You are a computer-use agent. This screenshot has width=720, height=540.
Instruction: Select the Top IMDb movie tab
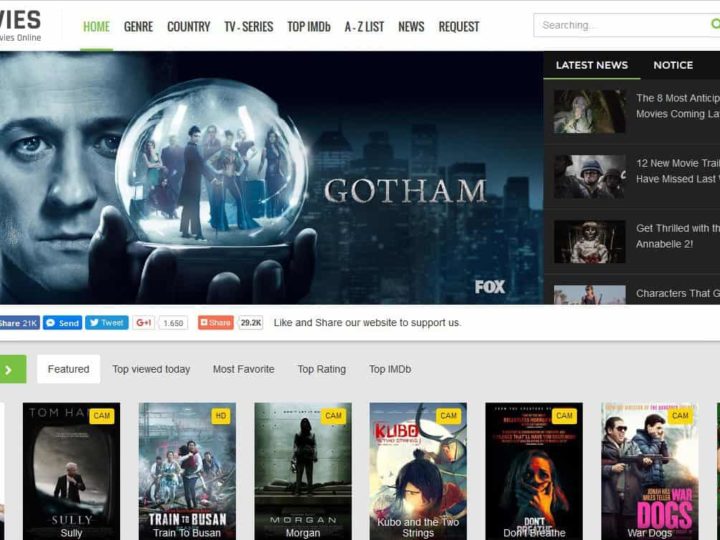point(390,369)
